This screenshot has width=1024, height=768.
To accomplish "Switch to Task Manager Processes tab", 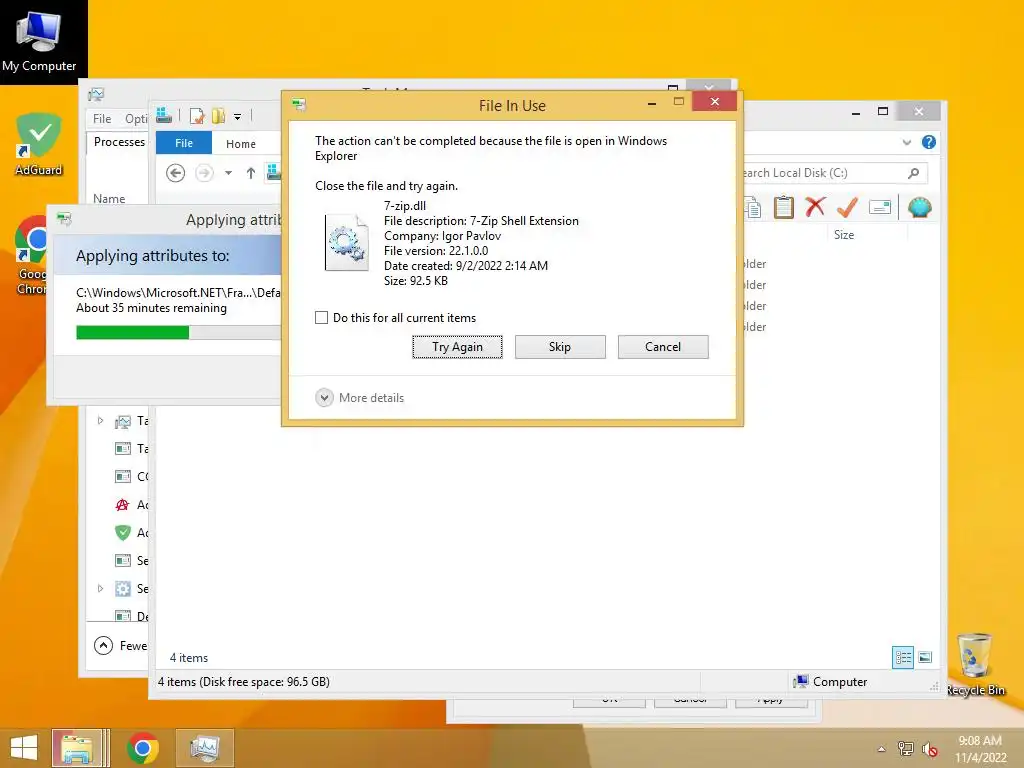I will pos(119,142).
